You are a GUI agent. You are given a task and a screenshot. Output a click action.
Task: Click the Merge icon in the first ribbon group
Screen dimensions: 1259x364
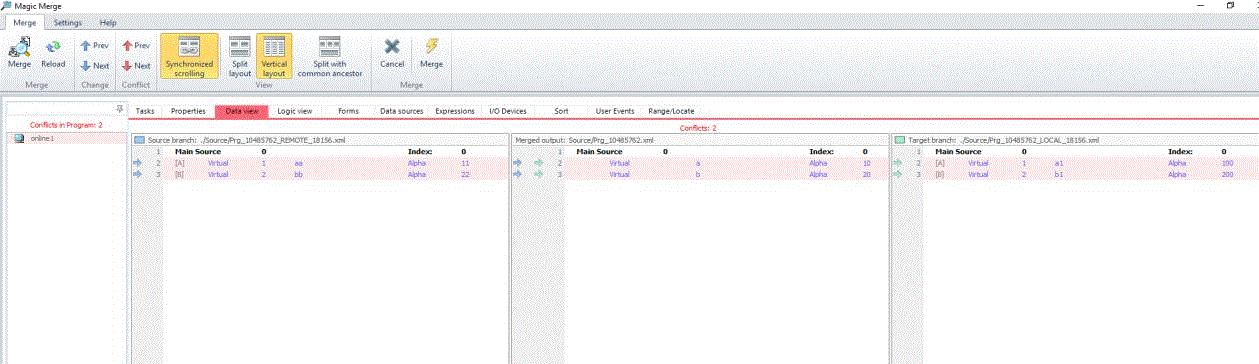click(x=19, y=53)
